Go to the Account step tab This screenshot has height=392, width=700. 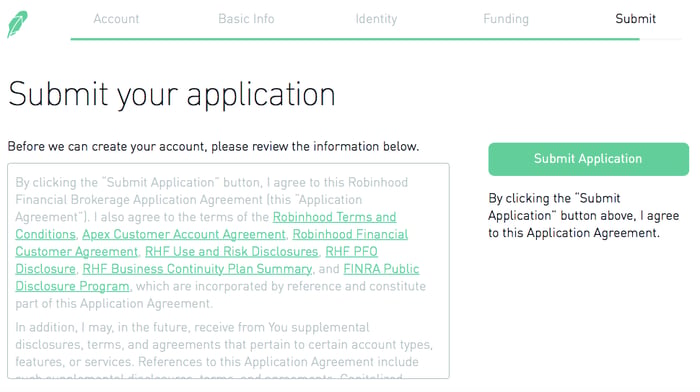[x=116, y=19]
